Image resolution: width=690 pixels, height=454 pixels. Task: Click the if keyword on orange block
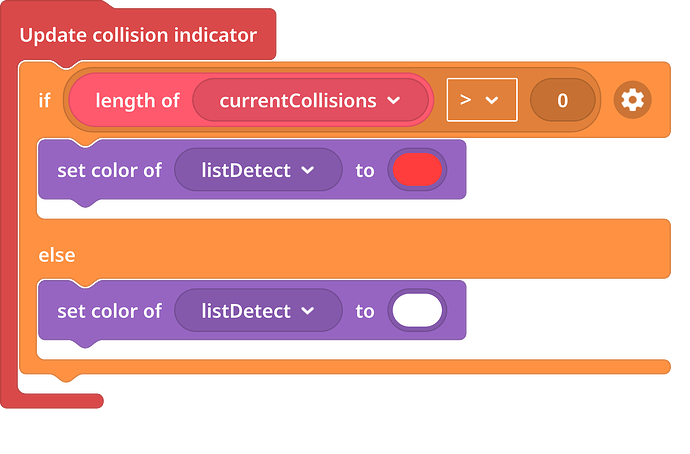pos(44,101)
